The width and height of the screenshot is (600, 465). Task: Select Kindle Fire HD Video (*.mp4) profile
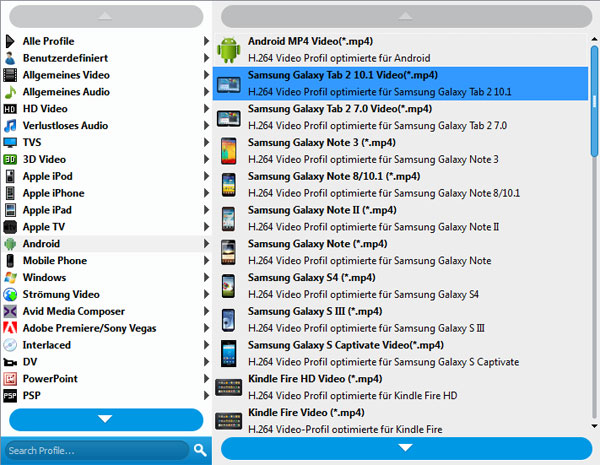click(x=400, y=387)
